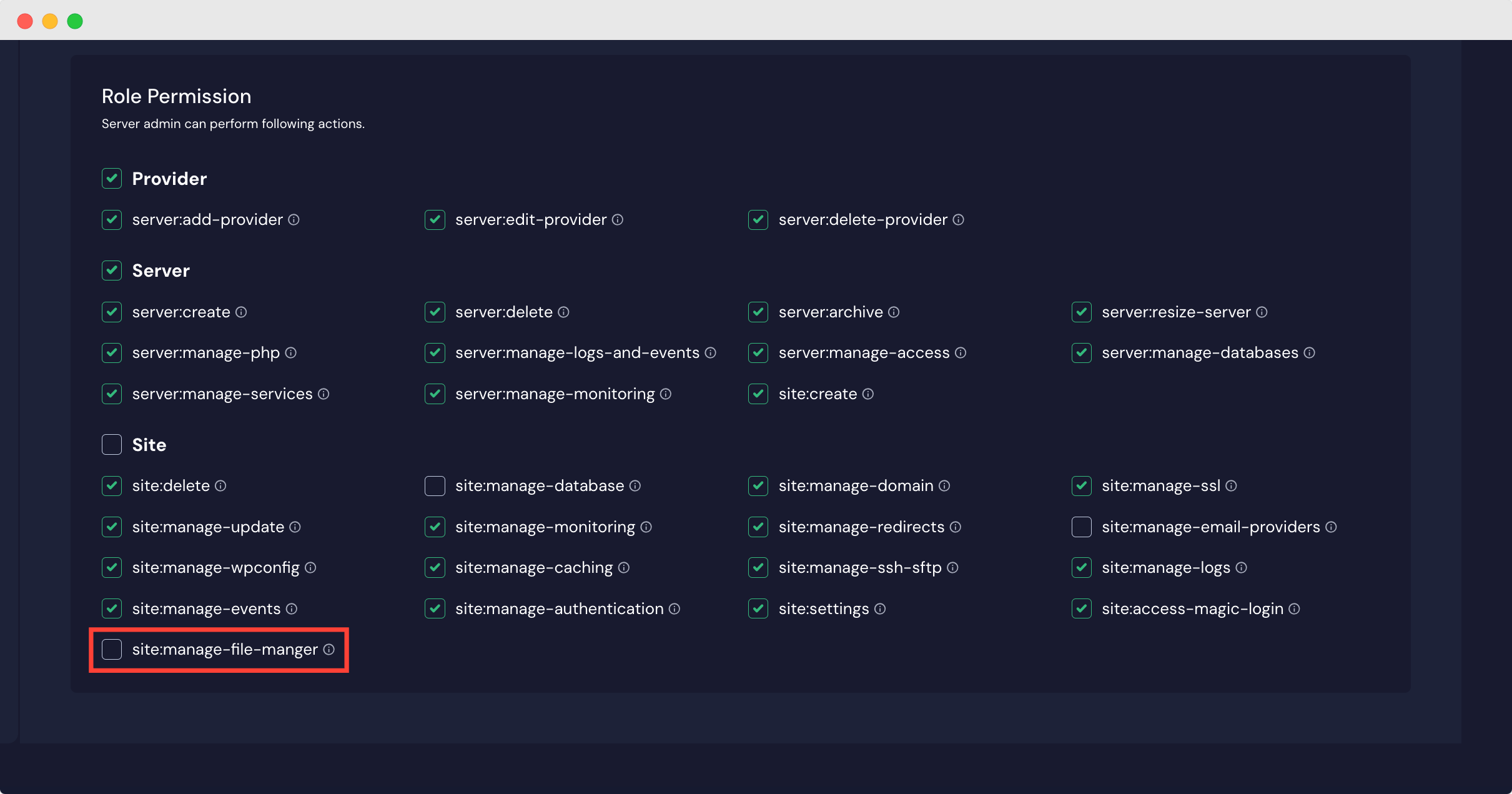Click info icon next to site:manage-authentication

679,608
